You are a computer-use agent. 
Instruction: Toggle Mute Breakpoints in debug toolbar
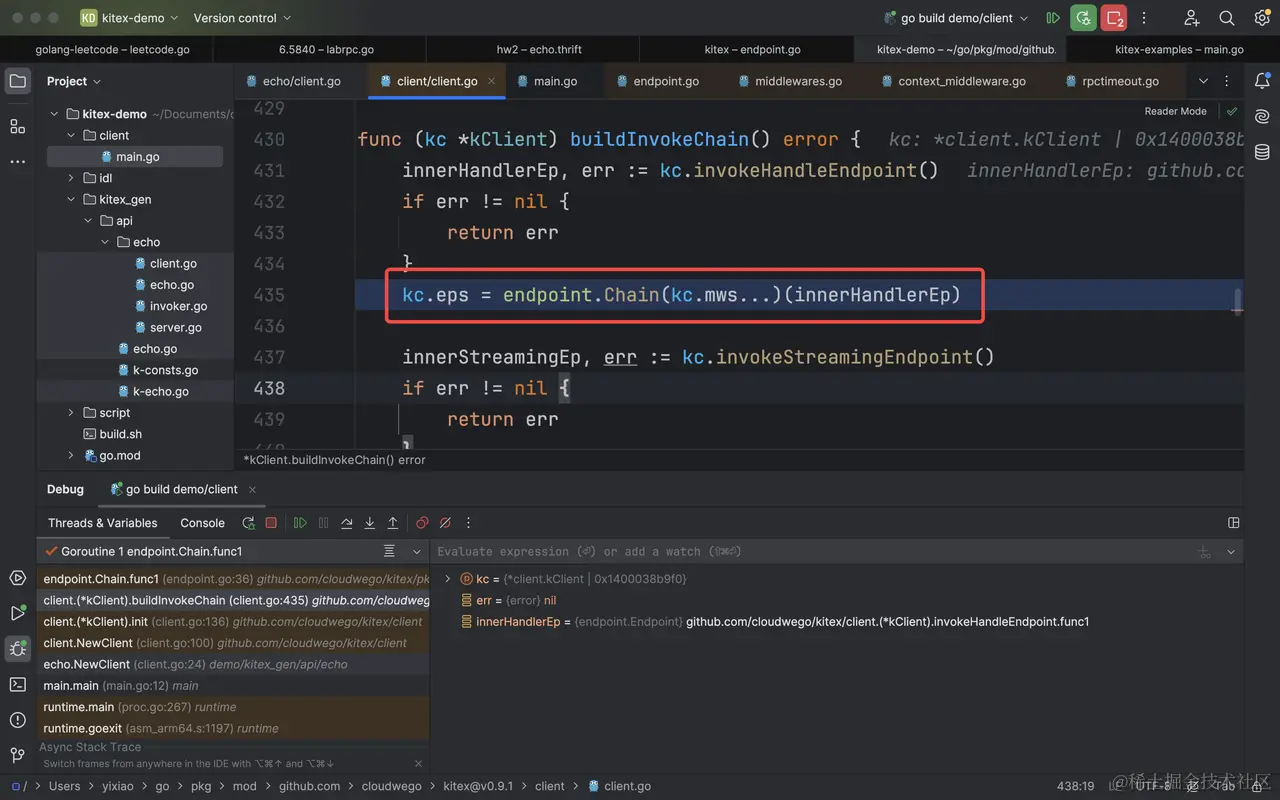coord(445,523)
